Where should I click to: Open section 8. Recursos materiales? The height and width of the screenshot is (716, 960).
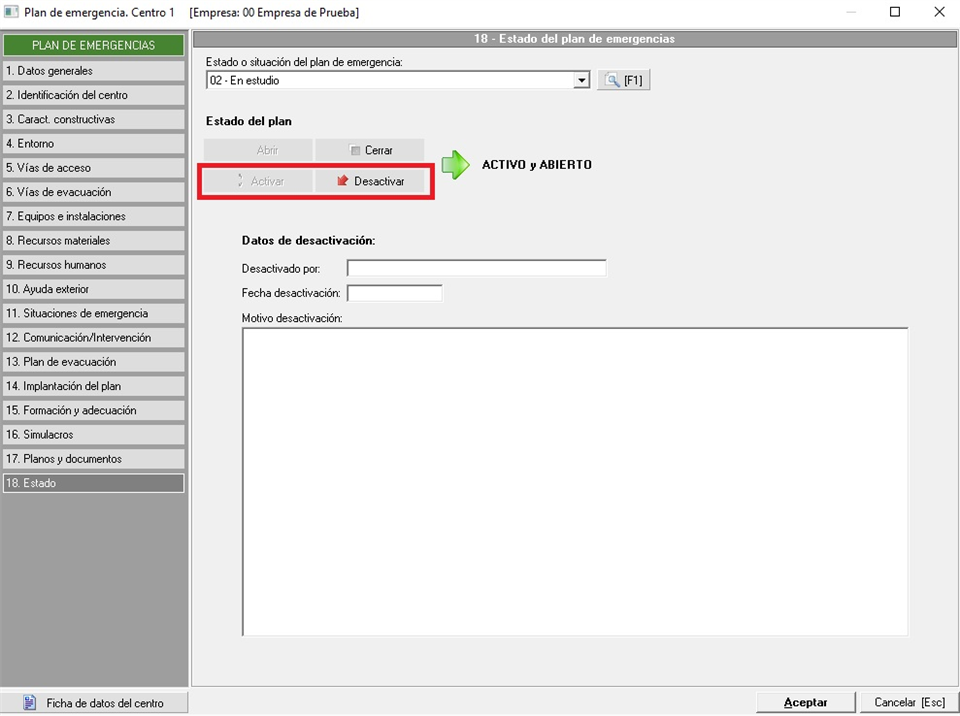pyautogui.click(x=93, y=241)
